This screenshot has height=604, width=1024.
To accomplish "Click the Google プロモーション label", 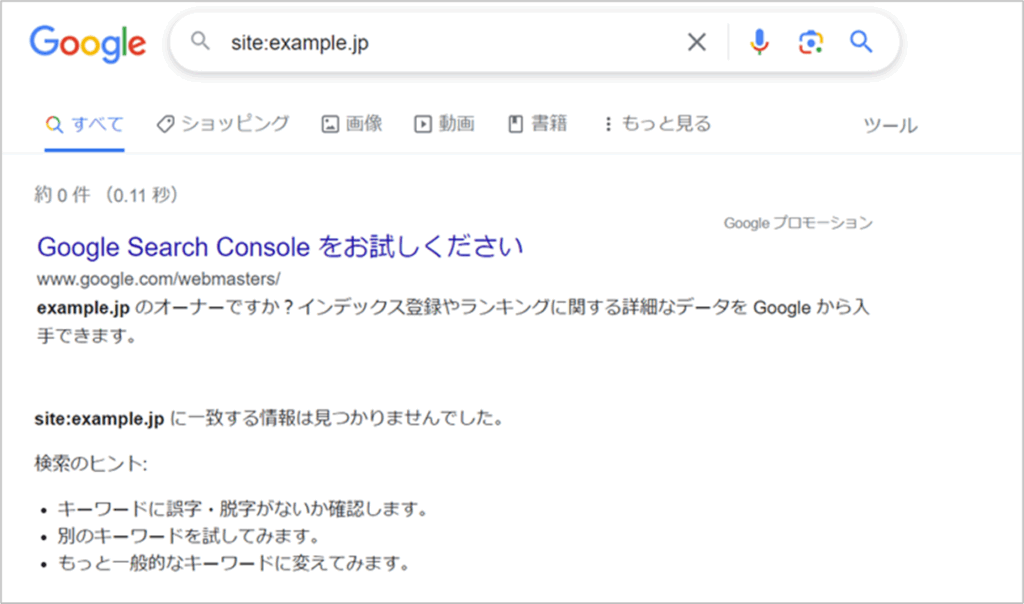I will tap(798, 223).
